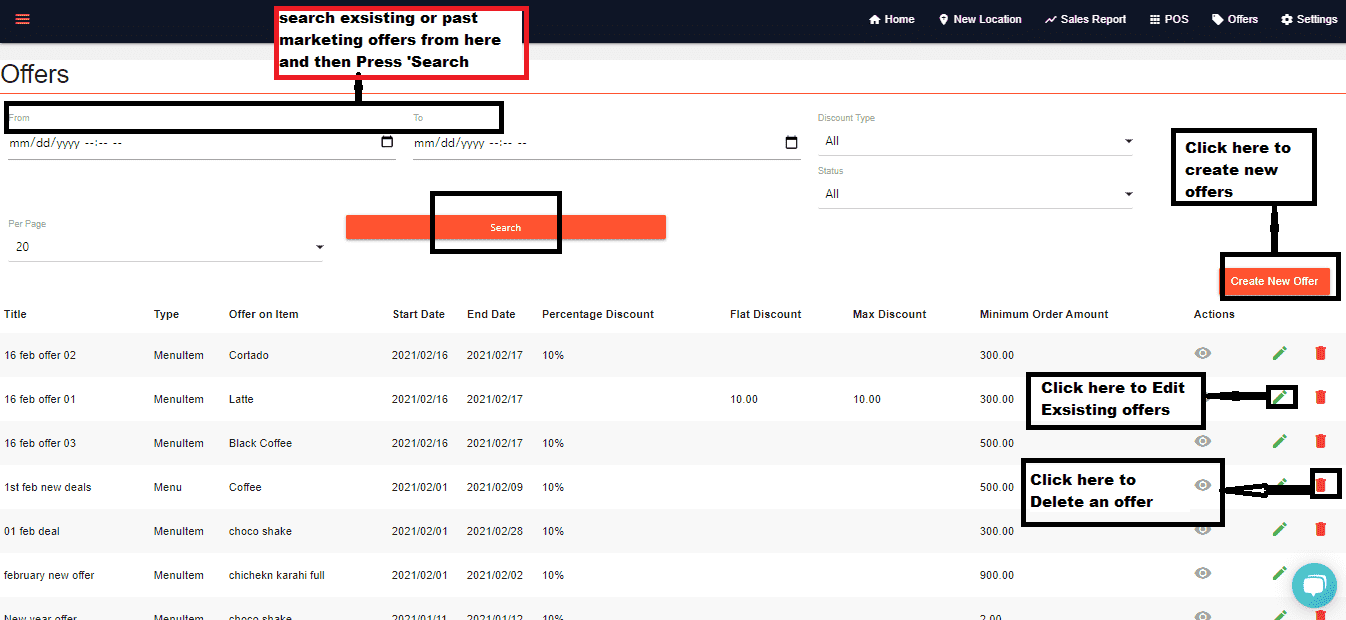Viewport: 1346px width, 620px height.
Task: Click the Title column header
Action: pos(15,314)
